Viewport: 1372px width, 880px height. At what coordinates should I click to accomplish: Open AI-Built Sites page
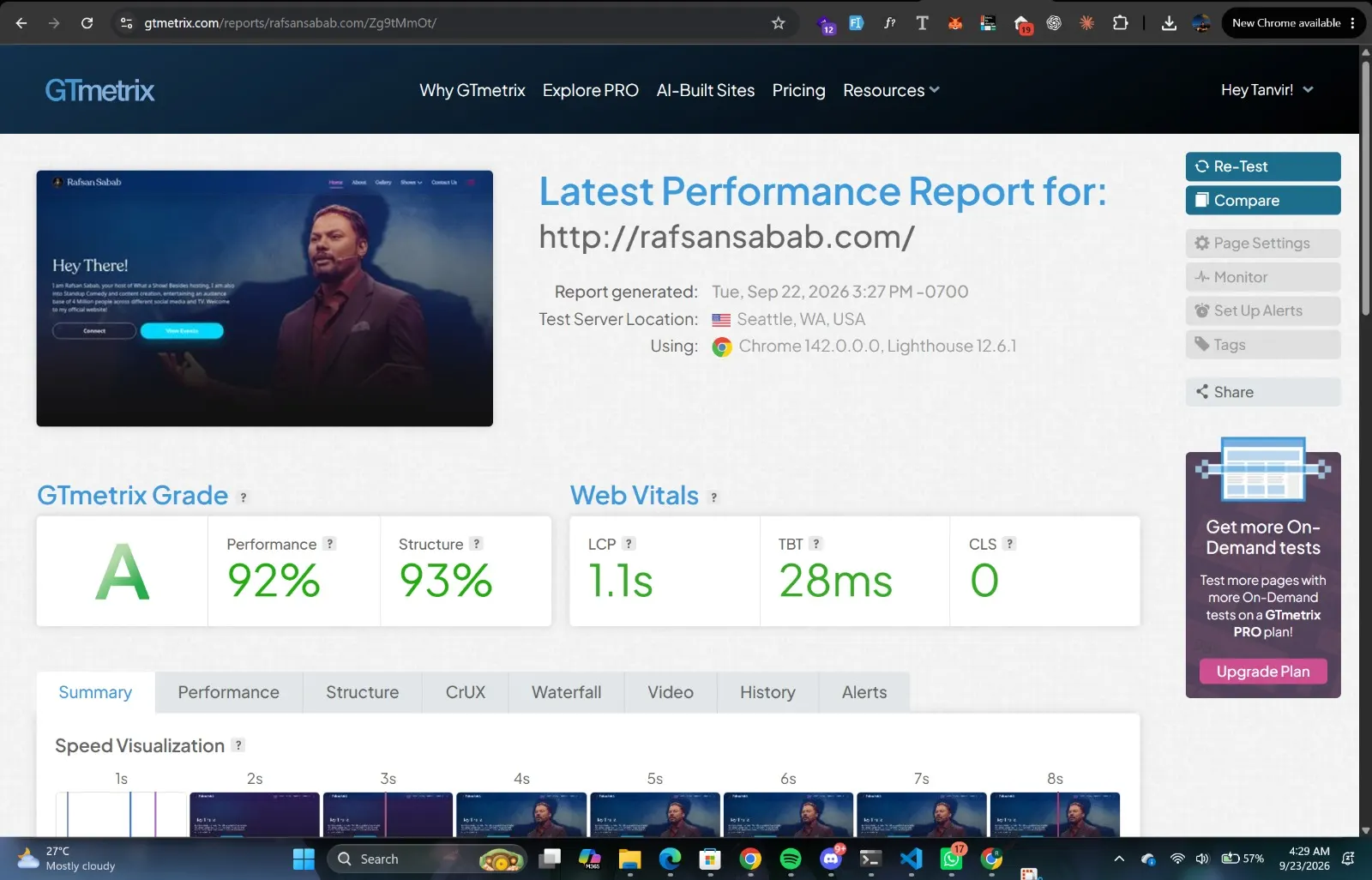click(705, 90)
